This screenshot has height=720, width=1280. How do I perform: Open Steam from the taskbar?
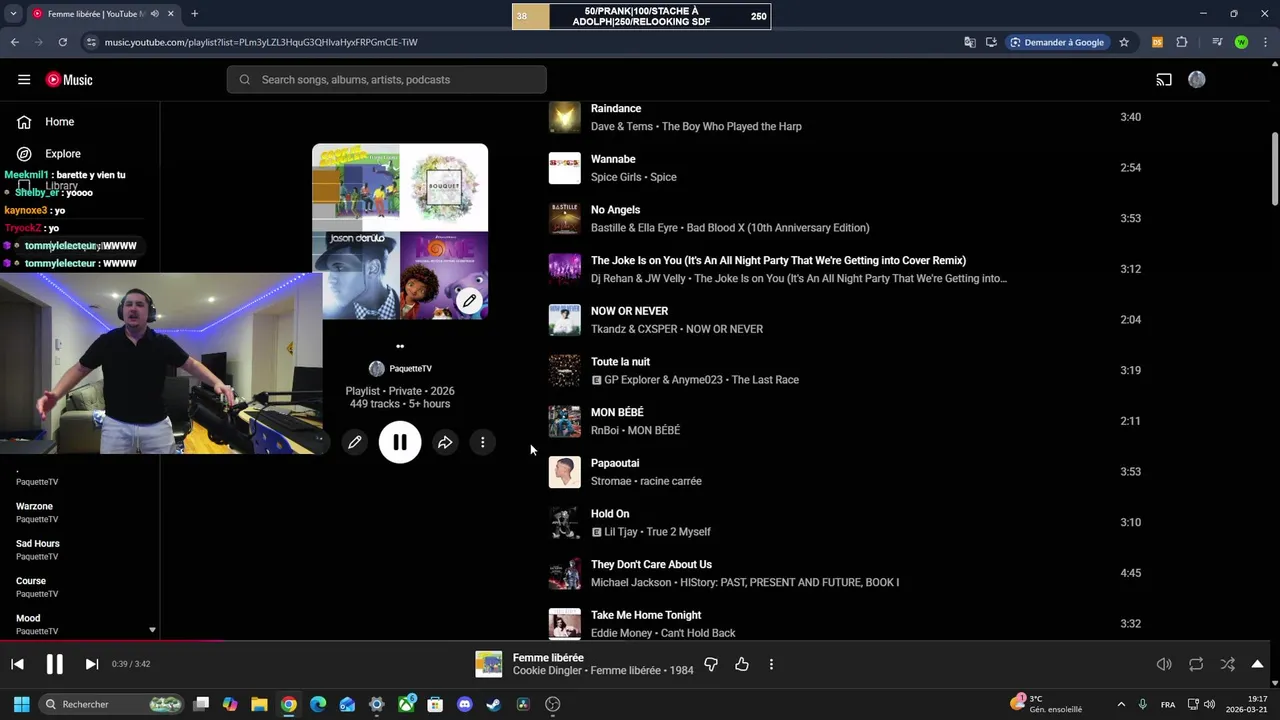coord(493,704)
